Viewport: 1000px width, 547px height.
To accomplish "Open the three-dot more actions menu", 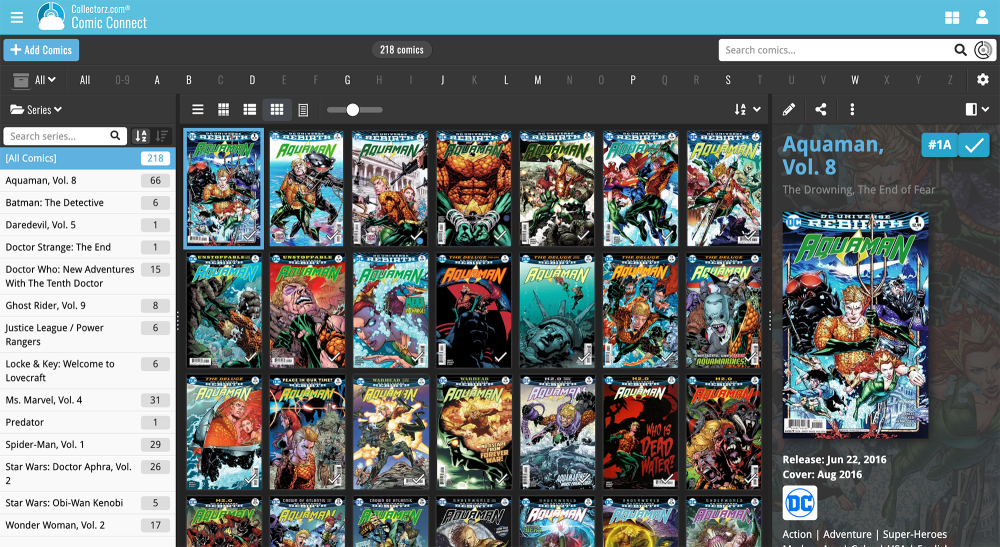I will 852,110.
